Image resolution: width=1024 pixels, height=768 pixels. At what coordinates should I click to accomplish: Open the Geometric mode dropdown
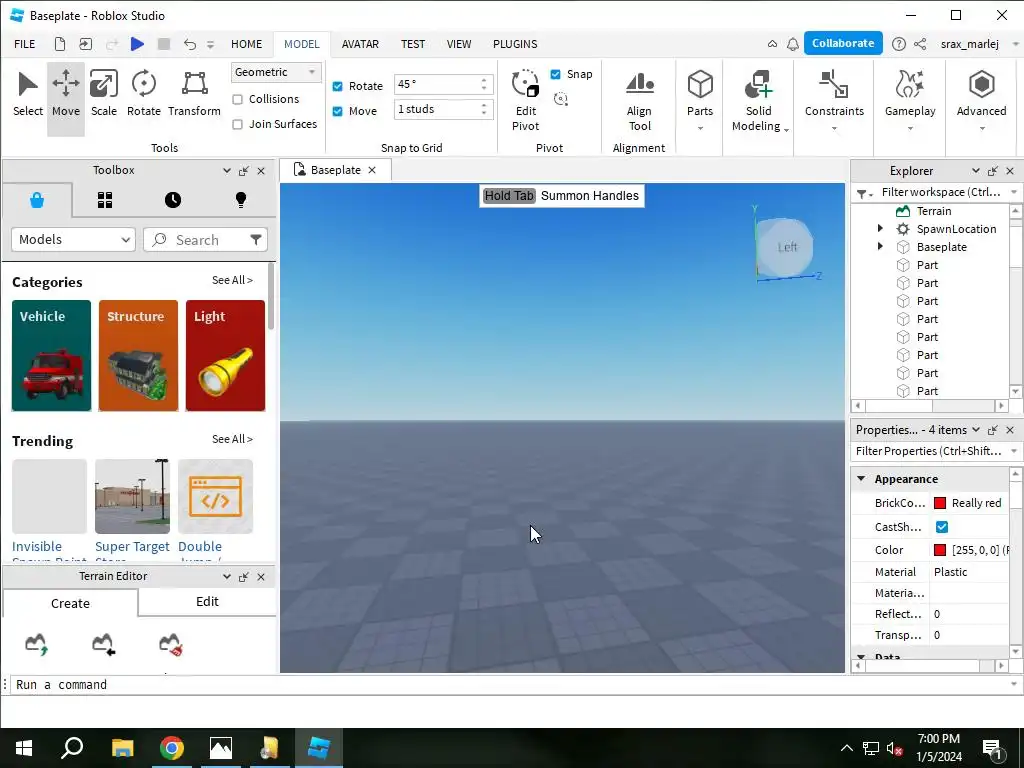click(276, 72)
